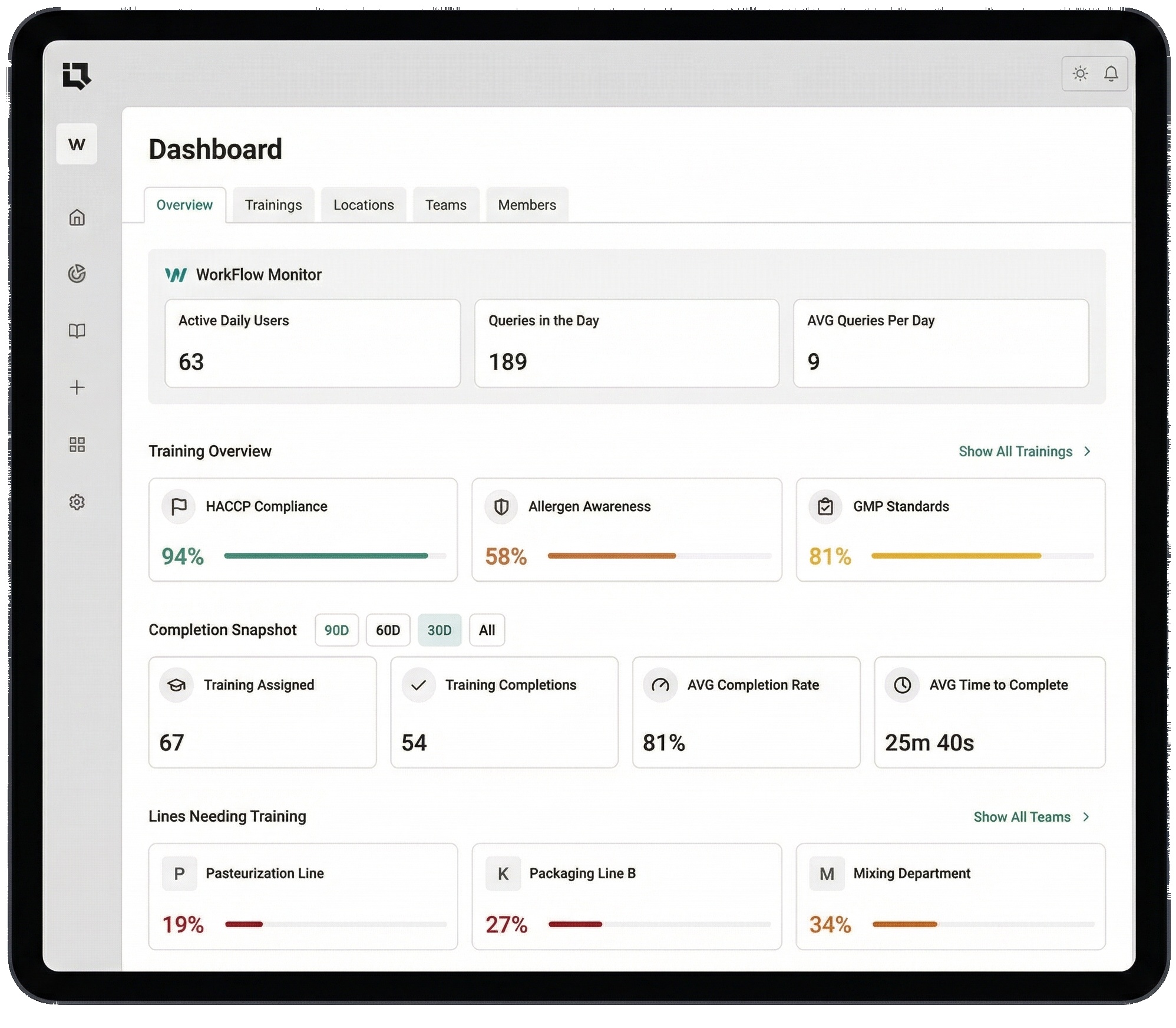Switch to the Locations tab
1176x1028 pixels.
tap(363, 205)
